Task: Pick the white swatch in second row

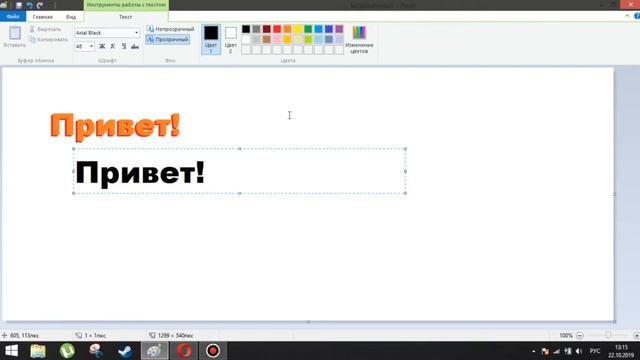Action: [x=246, y=40]
